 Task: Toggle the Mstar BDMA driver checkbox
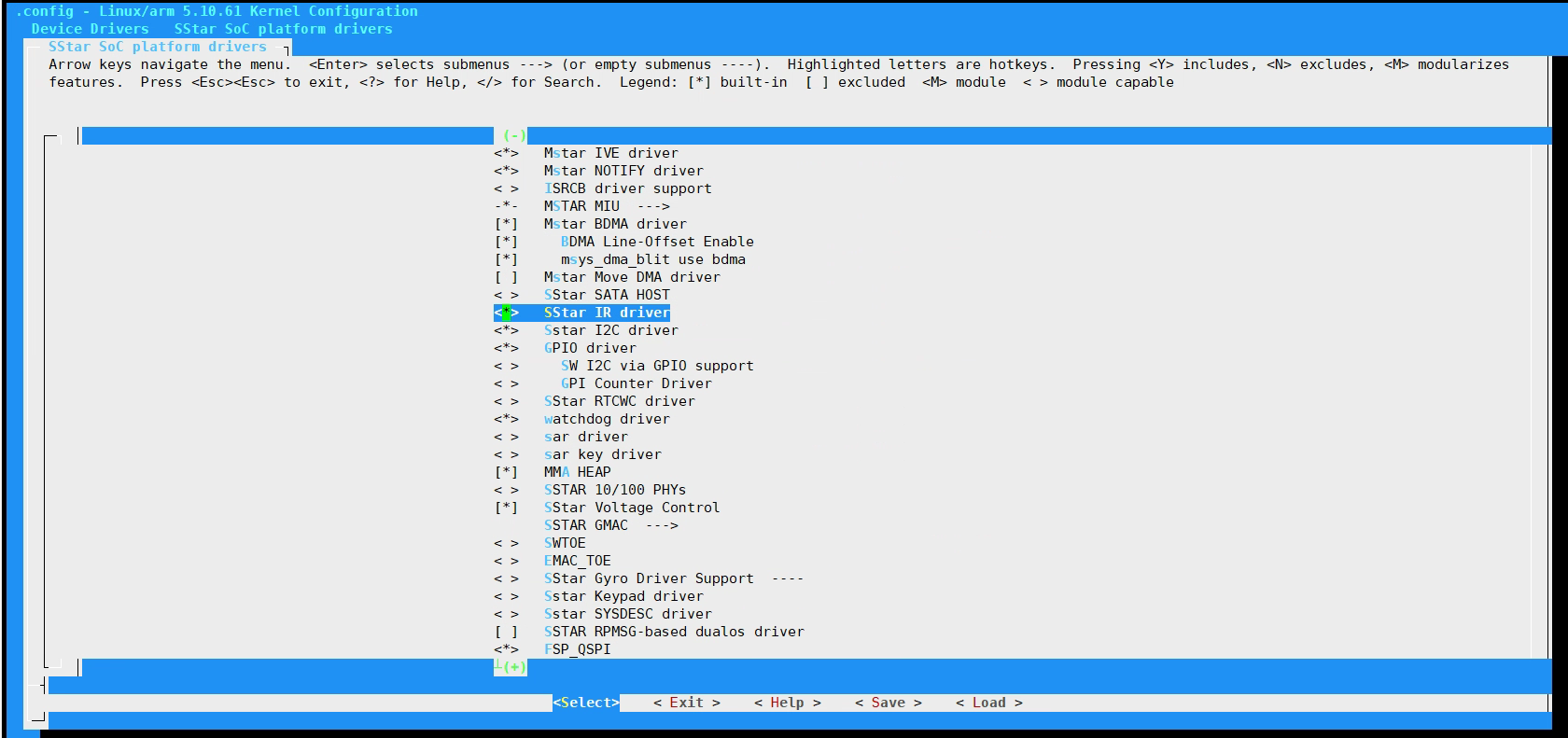[506, 224]
